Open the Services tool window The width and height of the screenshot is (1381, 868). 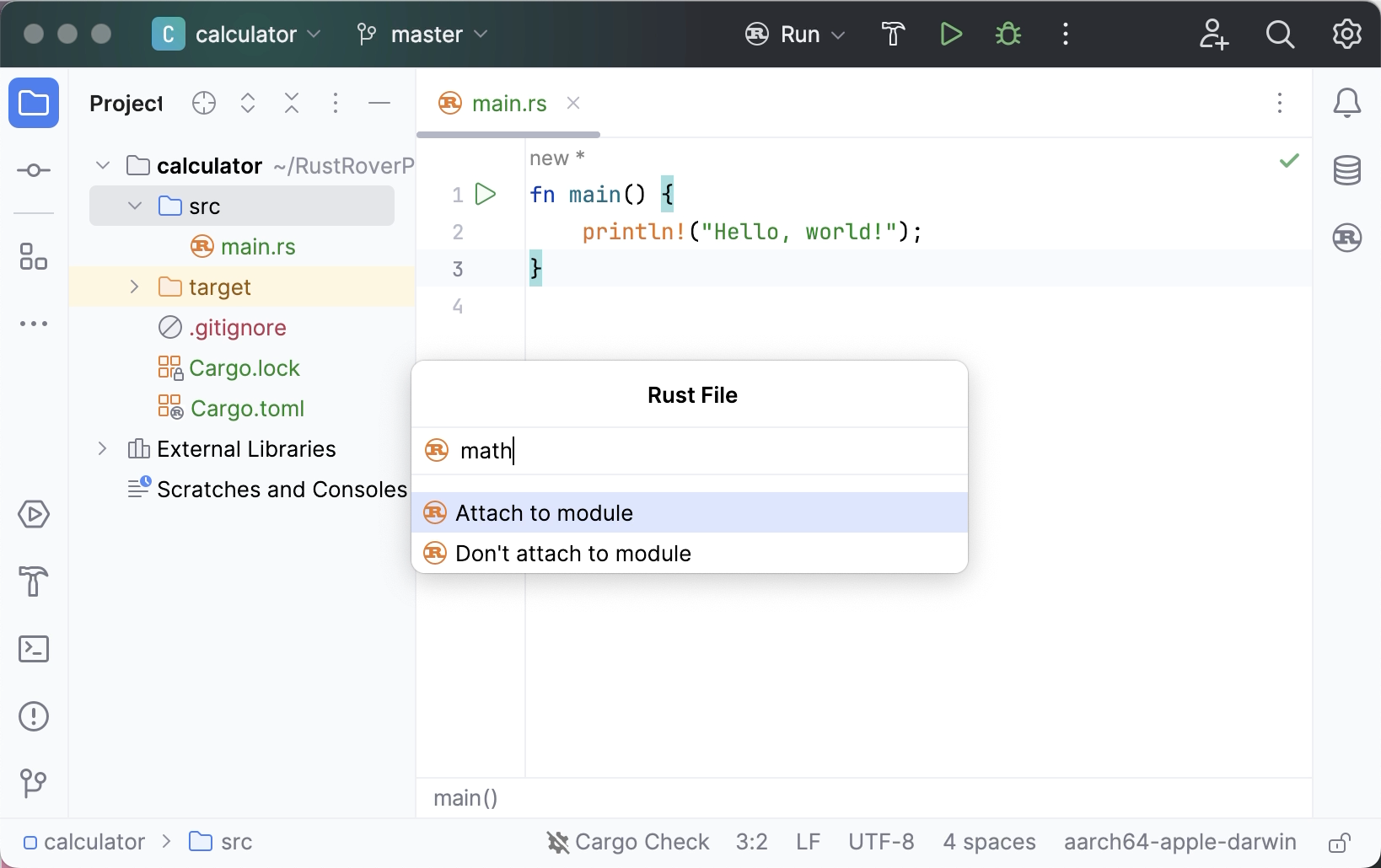pos(34,514)
